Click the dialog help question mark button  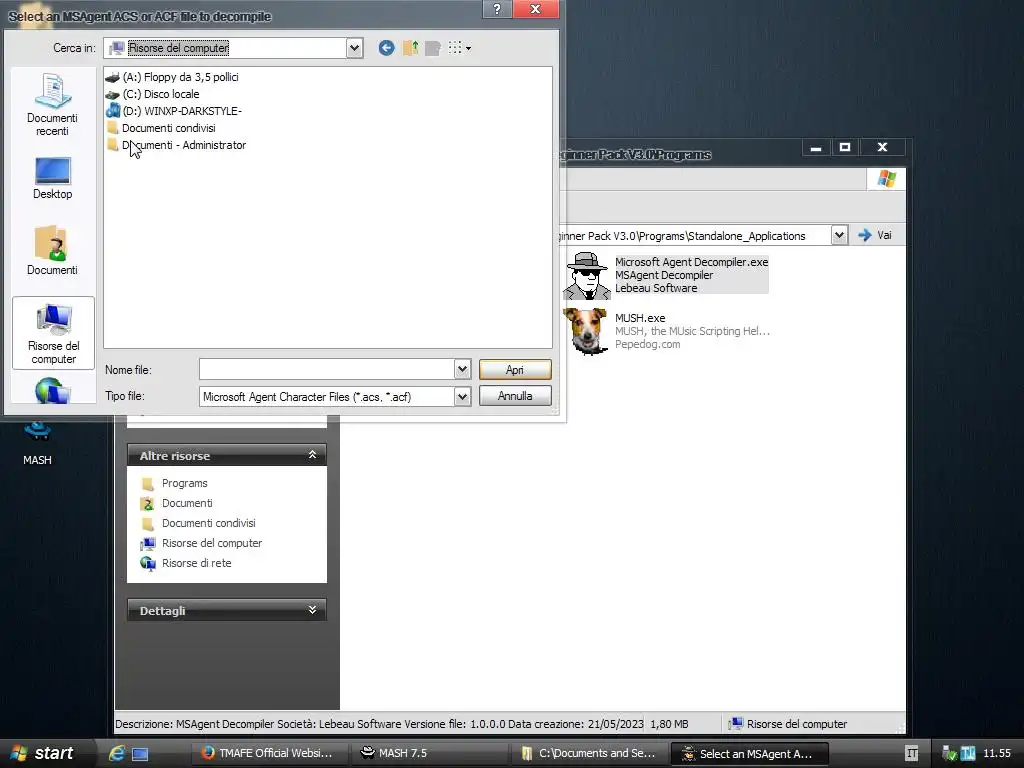[x=497, y=8]
